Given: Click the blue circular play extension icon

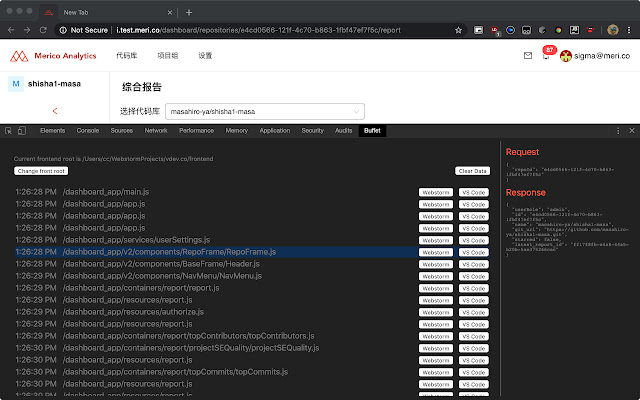Looking at the screenshot, I should tap(510, 30).
